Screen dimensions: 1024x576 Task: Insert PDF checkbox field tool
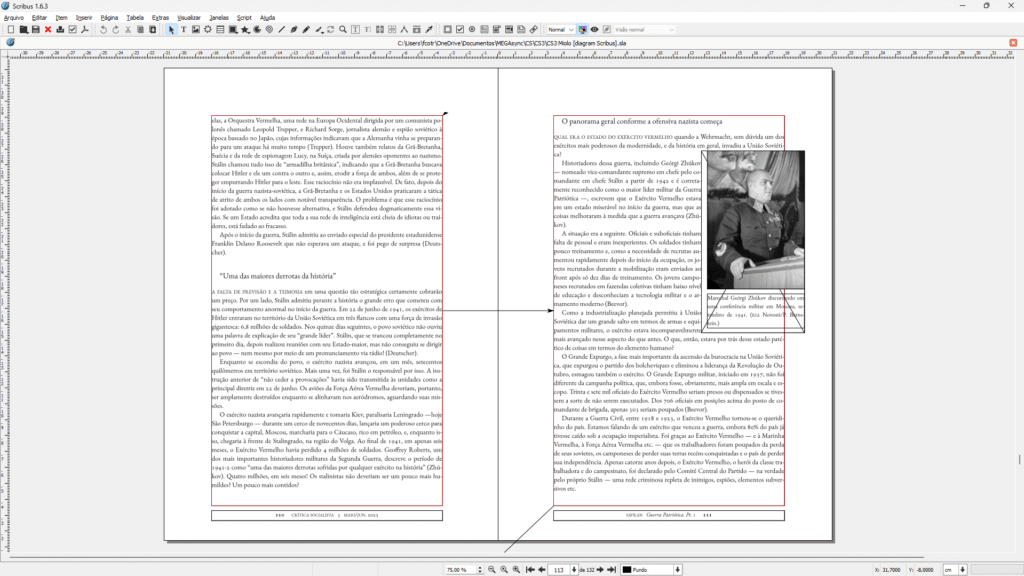(x=459, y=30)
